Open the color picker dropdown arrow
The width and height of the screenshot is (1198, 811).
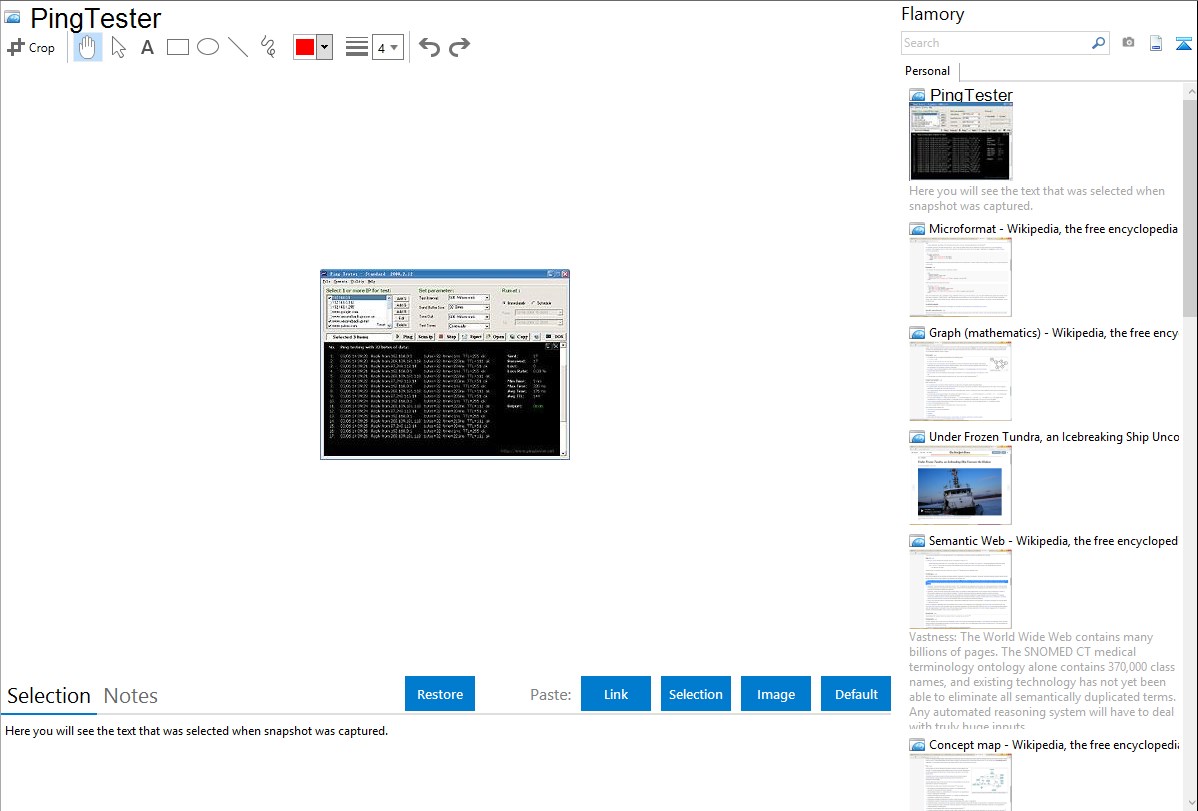pos(325,47)
